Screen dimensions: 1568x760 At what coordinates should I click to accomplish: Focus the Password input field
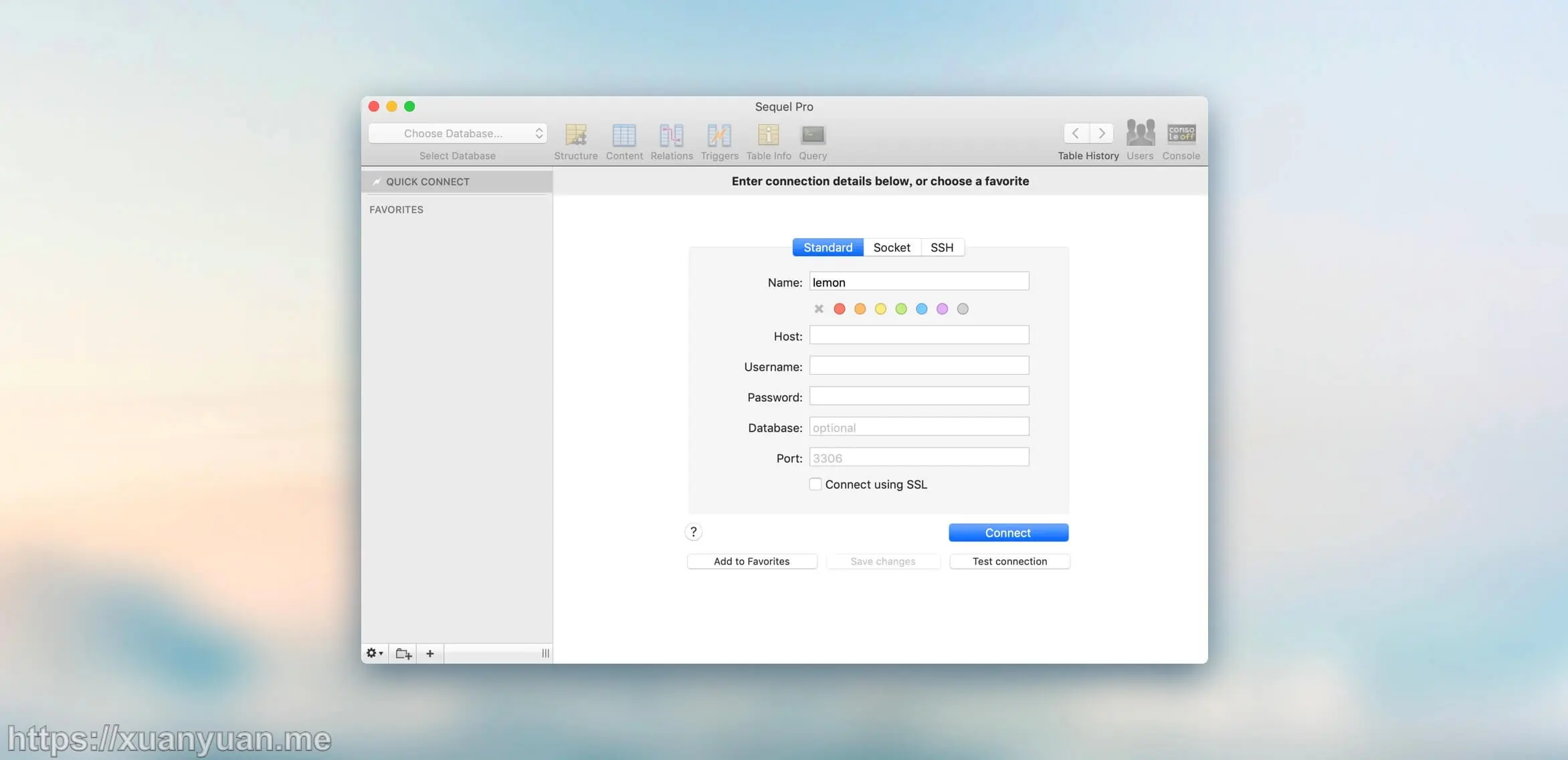pos(919,396)
